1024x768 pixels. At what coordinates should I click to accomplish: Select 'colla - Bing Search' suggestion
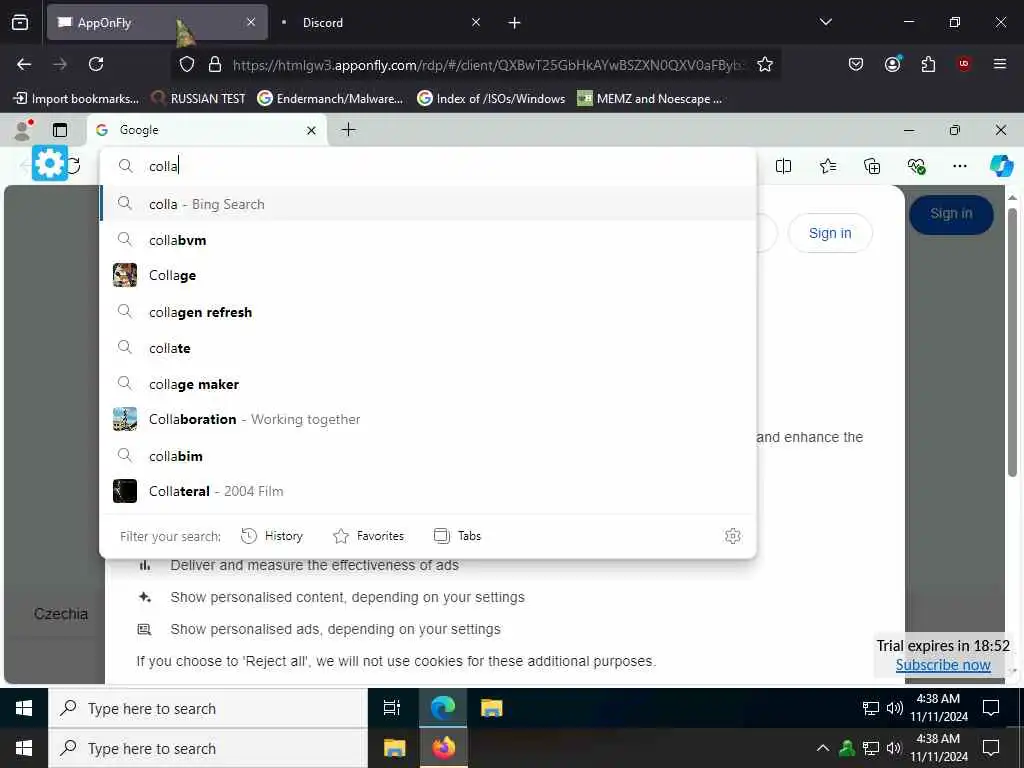(x=428, y=204)
